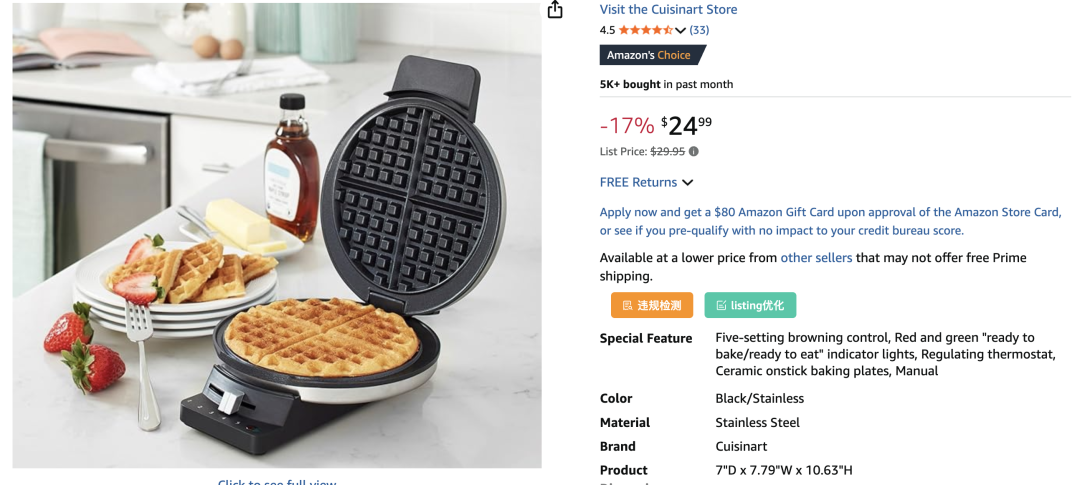
Task: Expand the FREE Returns chevron
Action: [687, 183]
